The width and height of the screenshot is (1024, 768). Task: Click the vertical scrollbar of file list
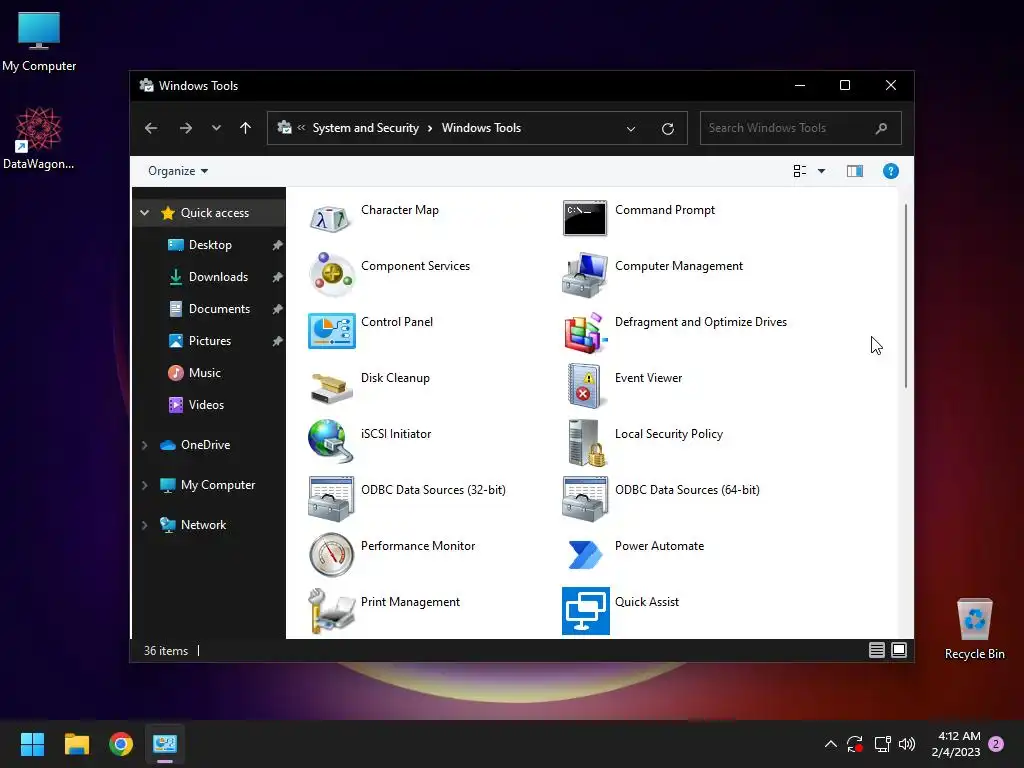tap(906, 296)
